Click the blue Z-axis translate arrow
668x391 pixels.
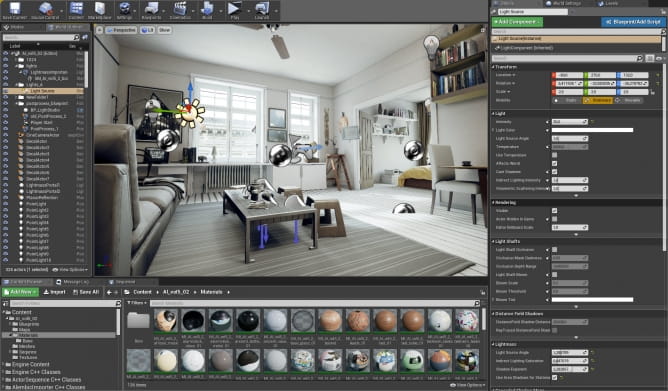tap(190, 90)
